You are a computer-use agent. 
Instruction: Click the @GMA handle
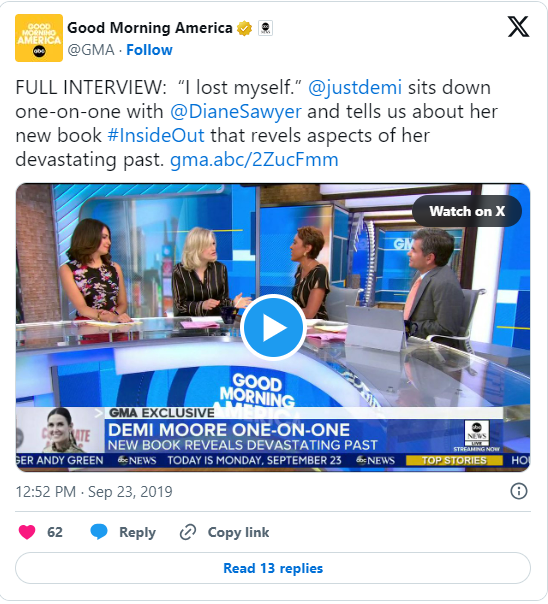click(x=91, y=50)
